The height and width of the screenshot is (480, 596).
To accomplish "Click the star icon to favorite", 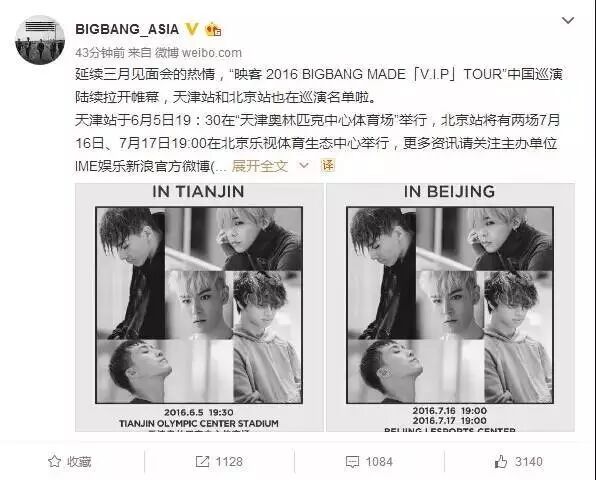I will [x=54, y=461].
